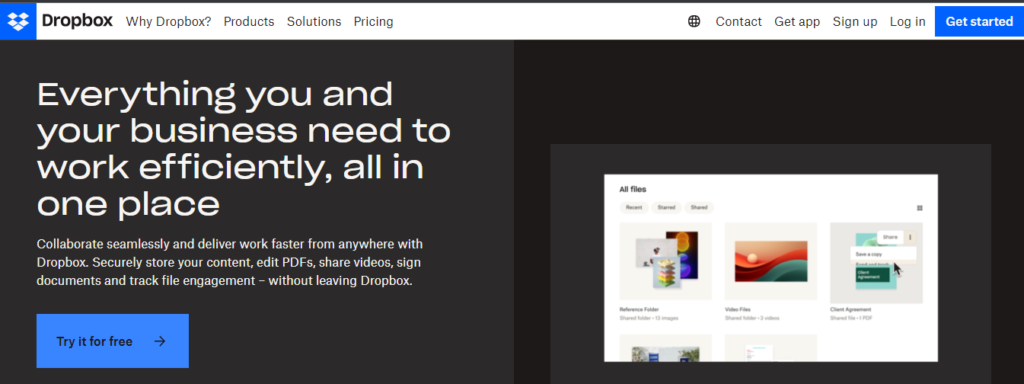The width and height of the screenshot is (1024, 384).
Task: Click the Dropbox logo icon
Action: coord(18,21)
